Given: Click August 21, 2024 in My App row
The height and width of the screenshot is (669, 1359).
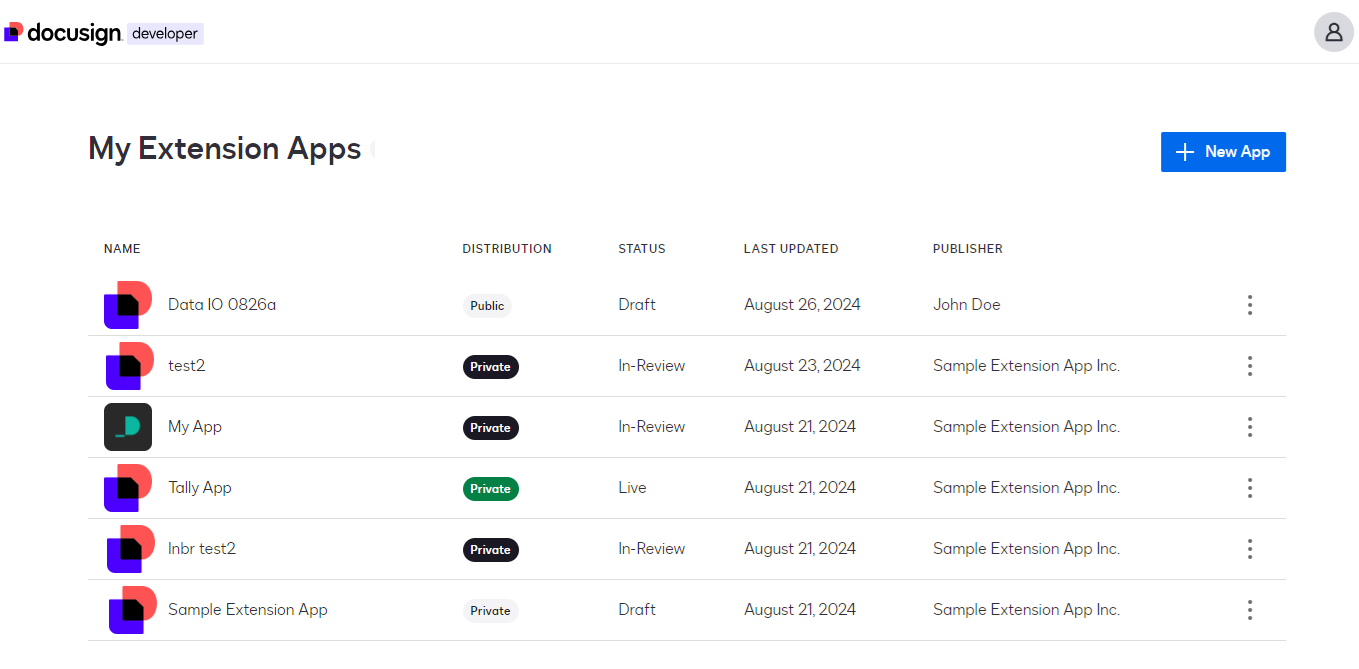Looking at the screenshot, I should point(800,427).
